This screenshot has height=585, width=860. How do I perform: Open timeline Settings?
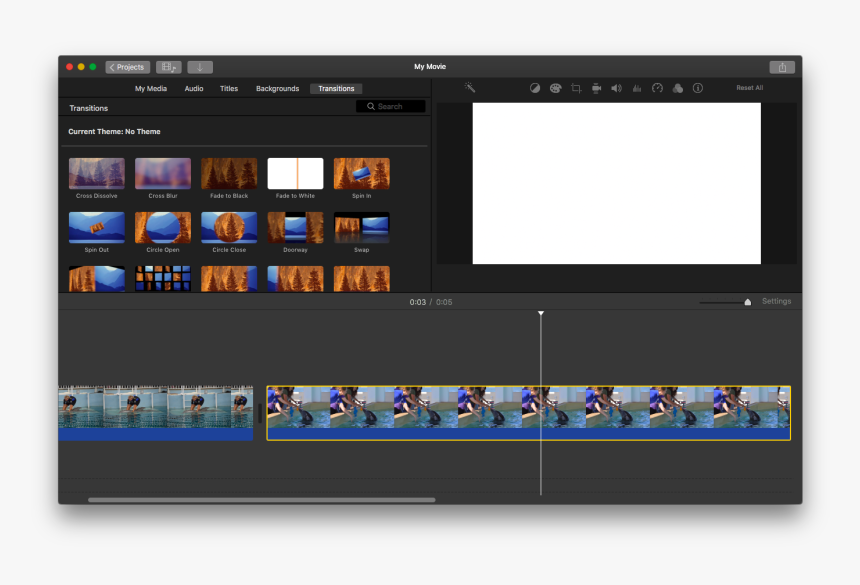pos(776,301)
